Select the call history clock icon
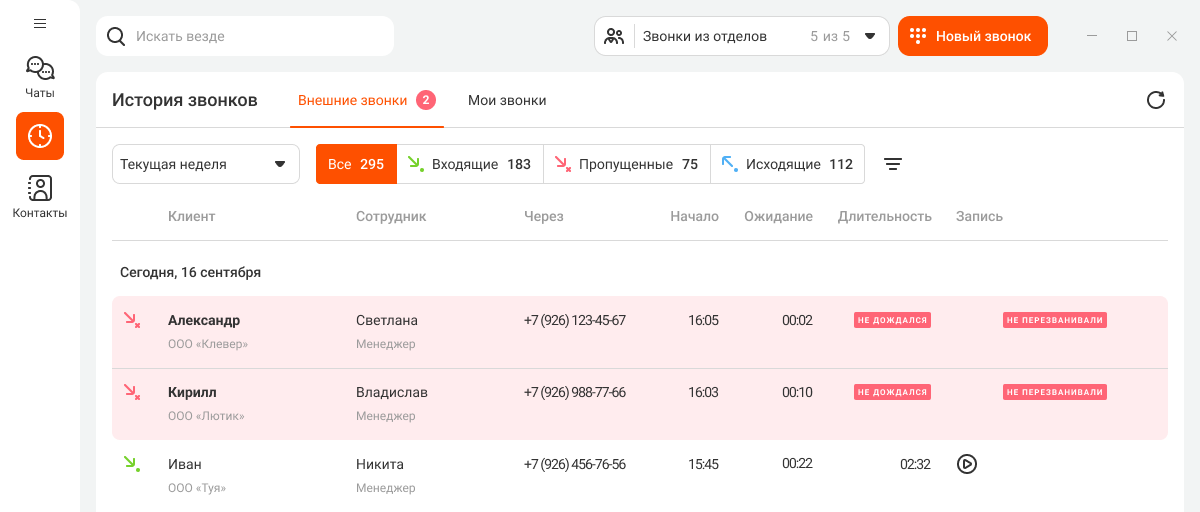Viewport: 1200px width, 512px height. (40, 136)
